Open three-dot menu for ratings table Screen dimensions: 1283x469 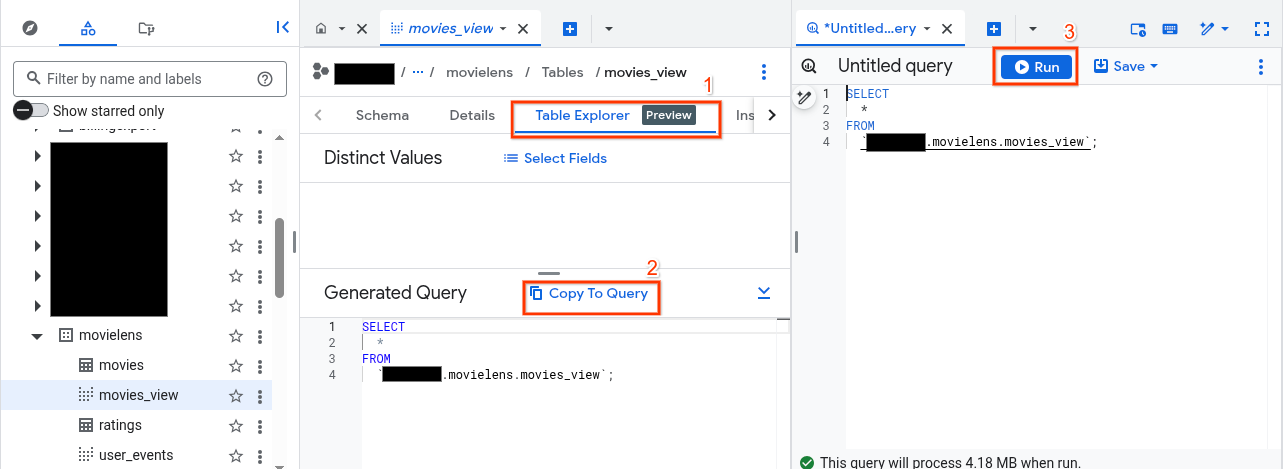[260, 425]
